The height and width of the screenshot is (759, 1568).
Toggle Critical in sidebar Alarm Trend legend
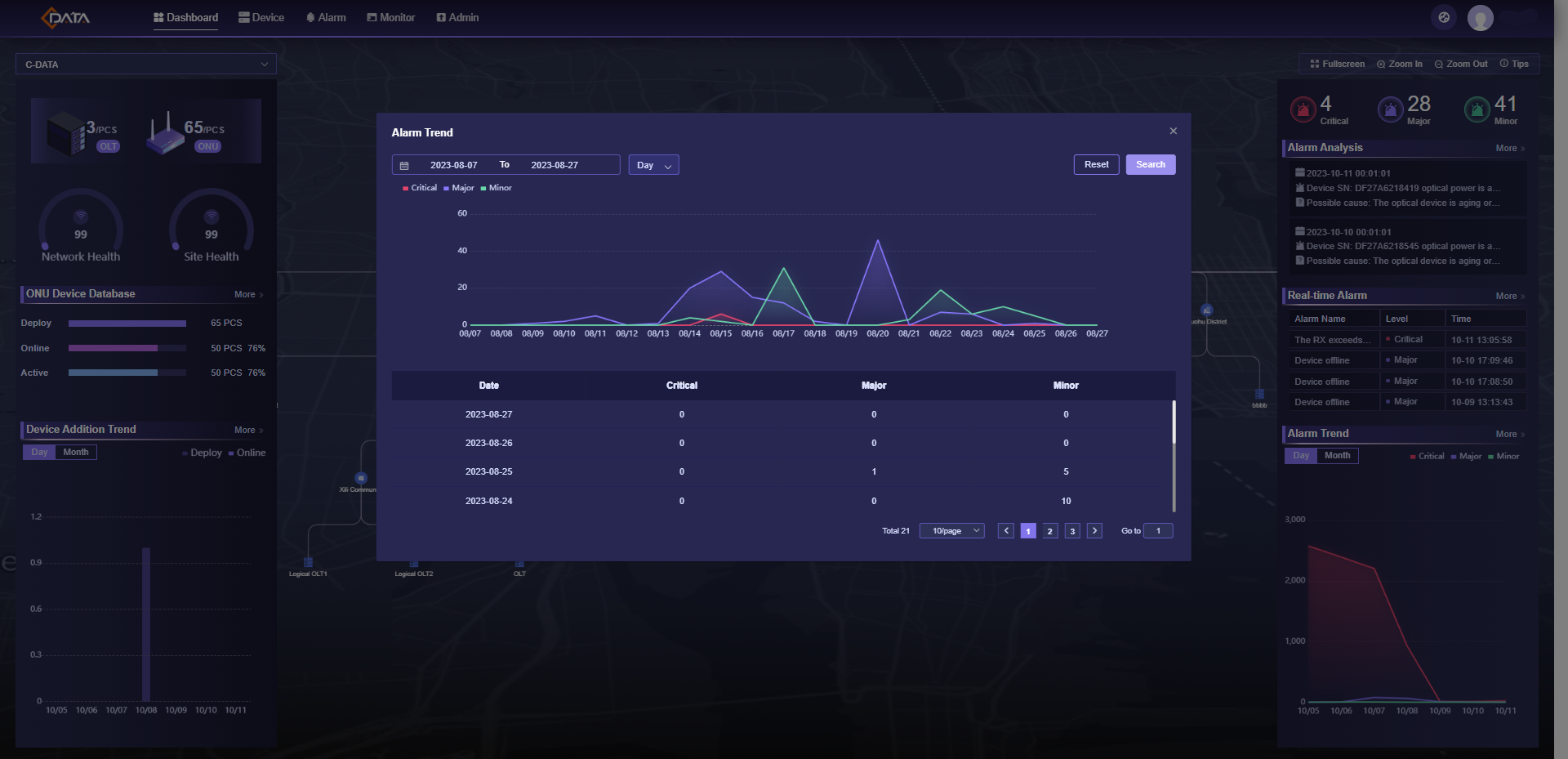coord(1428,456)
